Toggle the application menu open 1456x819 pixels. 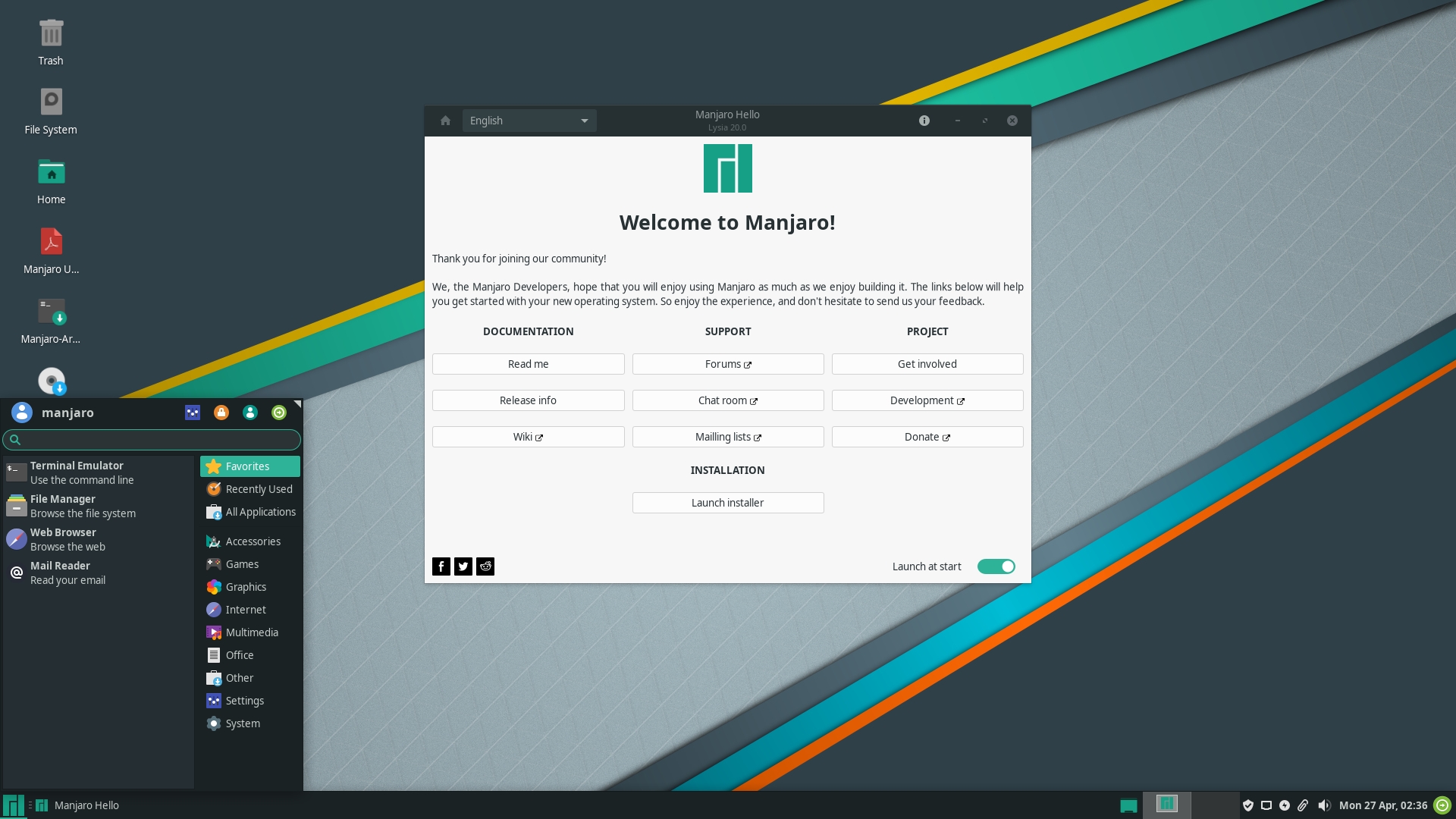[13, 805]
